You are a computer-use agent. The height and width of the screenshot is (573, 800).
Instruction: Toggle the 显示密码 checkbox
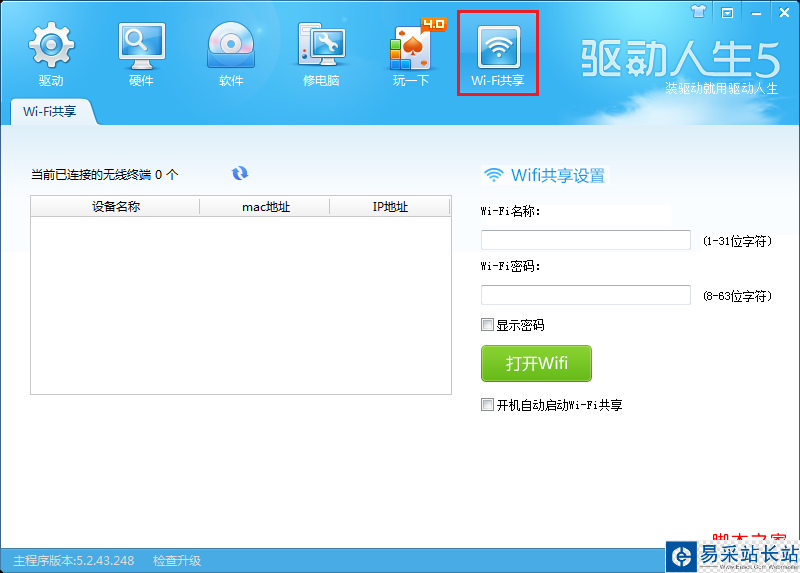[487, 325]
